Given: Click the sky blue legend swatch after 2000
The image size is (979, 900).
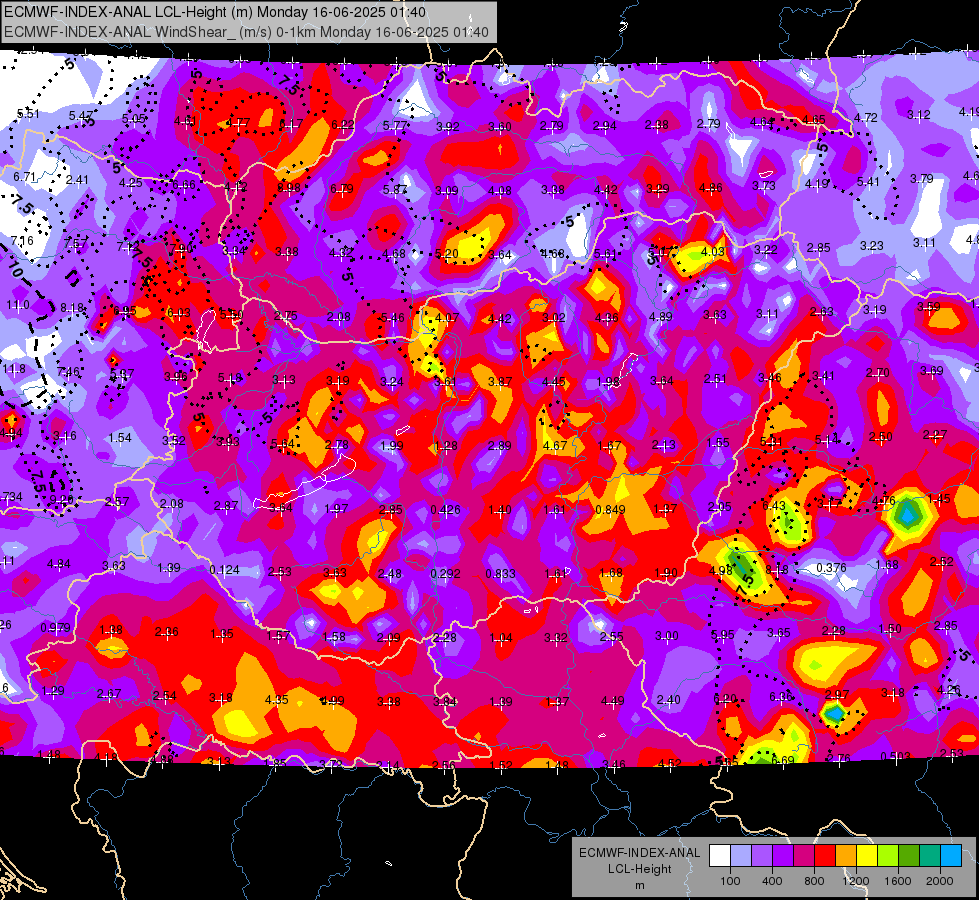Looking at the screenshot, I should click(x=951, y=856).
